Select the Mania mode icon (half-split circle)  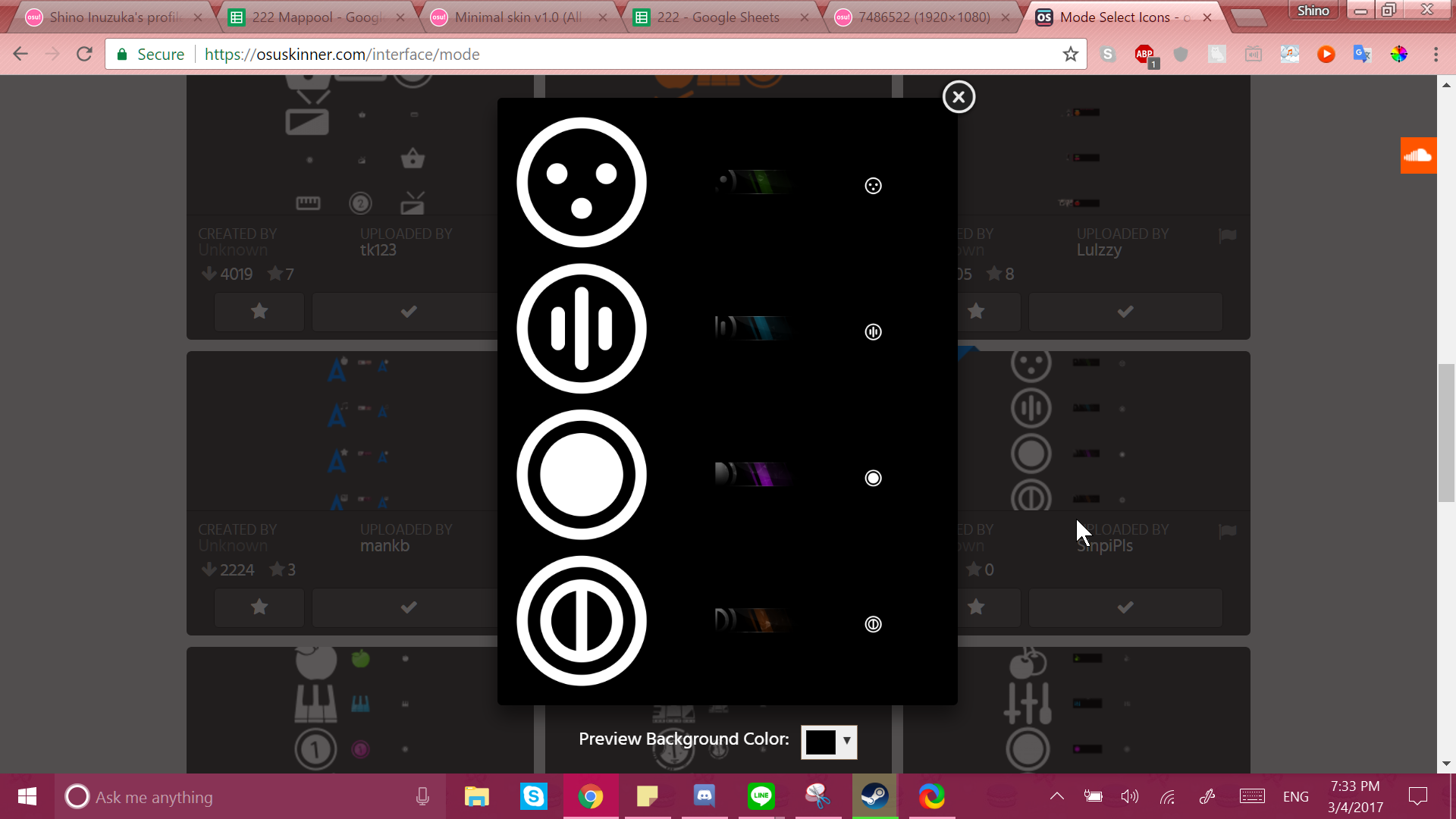point(581,620)
